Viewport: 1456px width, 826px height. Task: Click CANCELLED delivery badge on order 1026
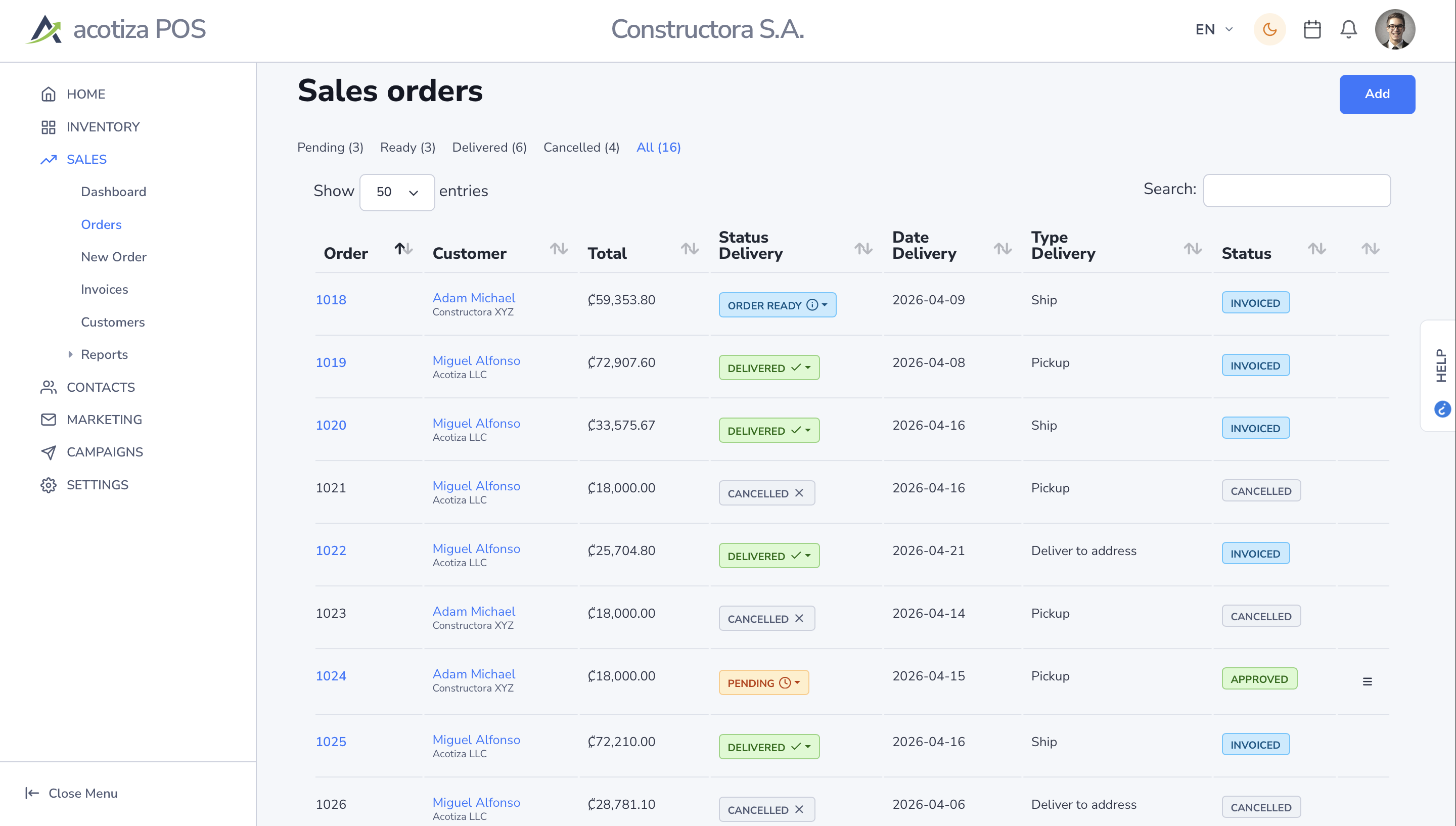[x=766, y=809]
